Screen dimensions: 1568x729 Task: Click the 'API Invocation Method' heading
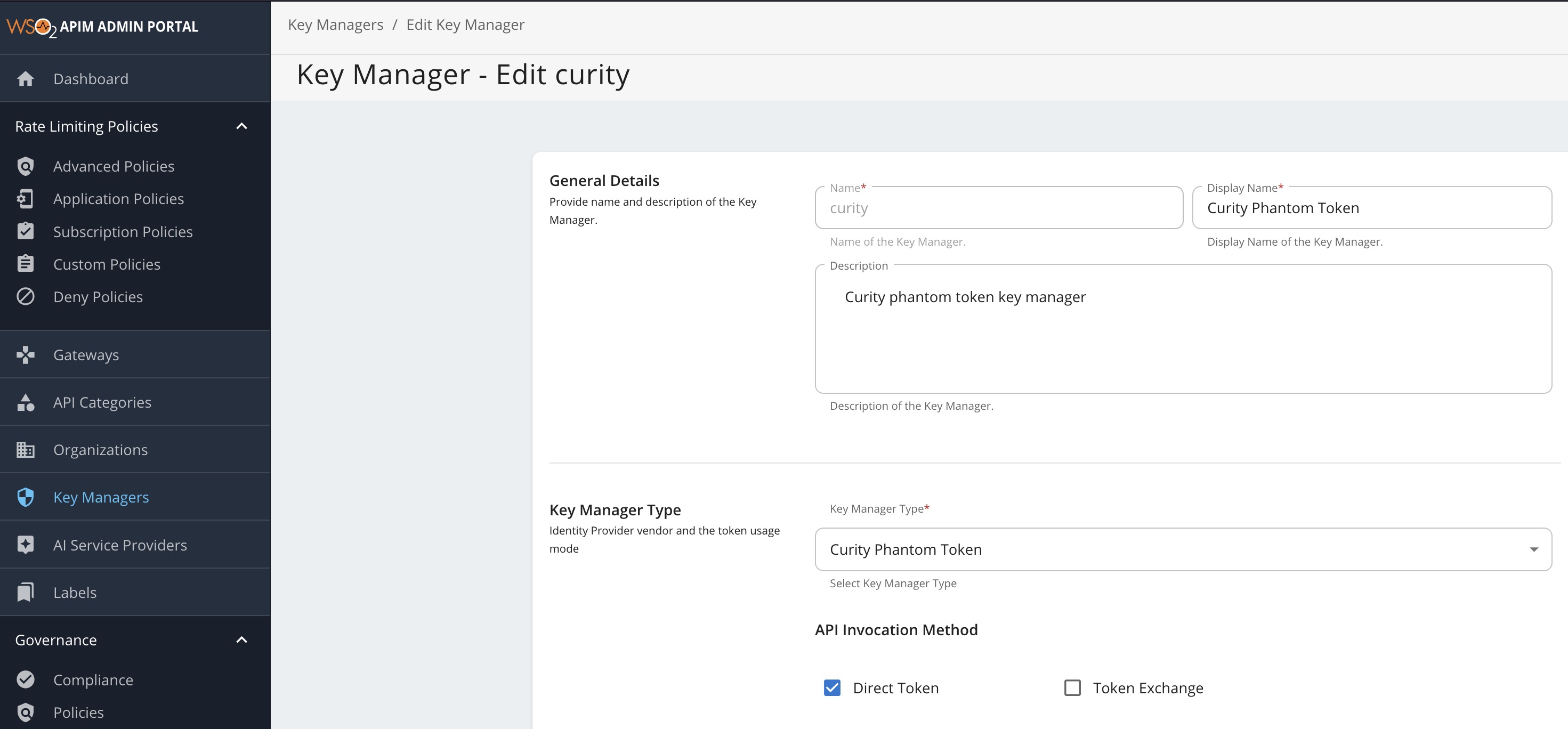coord(896,630)
